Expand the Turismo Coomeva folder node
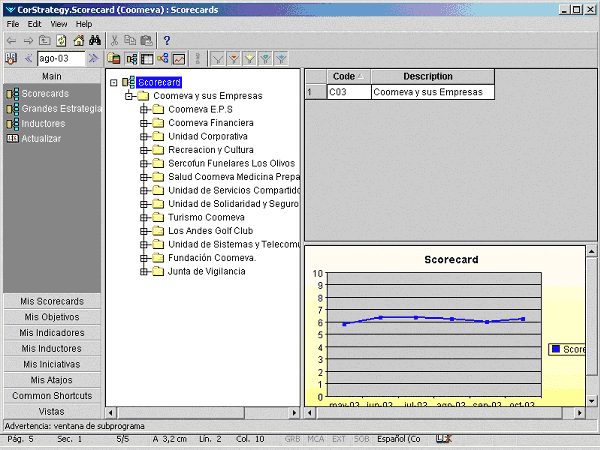The image size is (600, 450). click(x=144, y=217)
